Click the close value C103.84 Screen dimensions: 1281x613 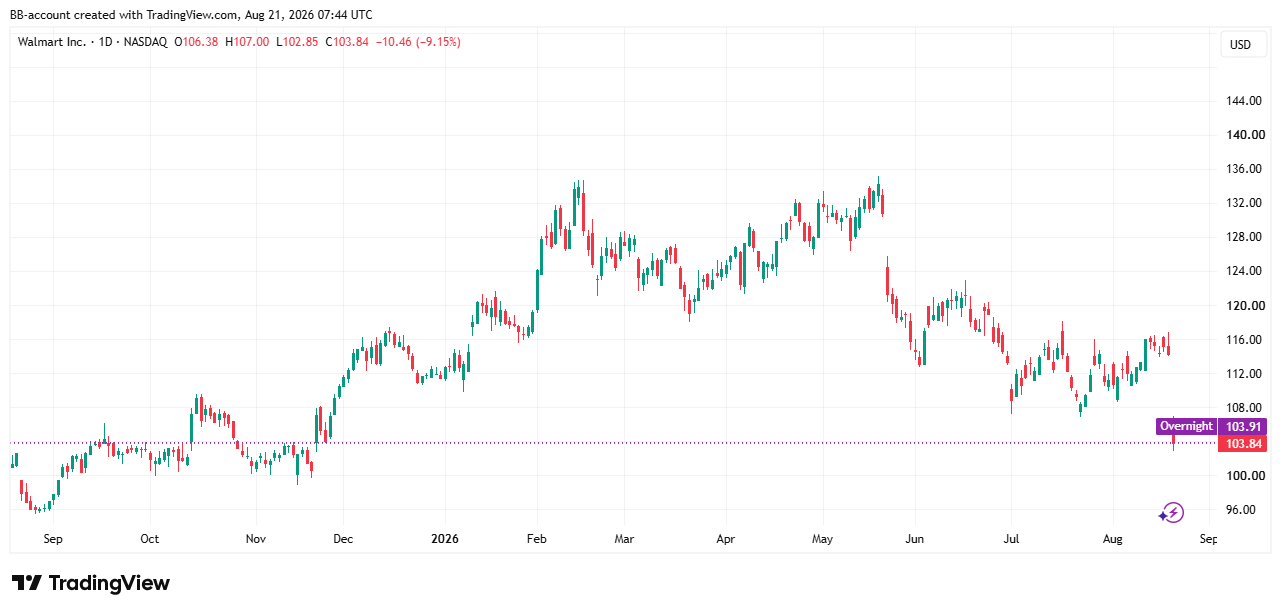(x=346, y=42)
